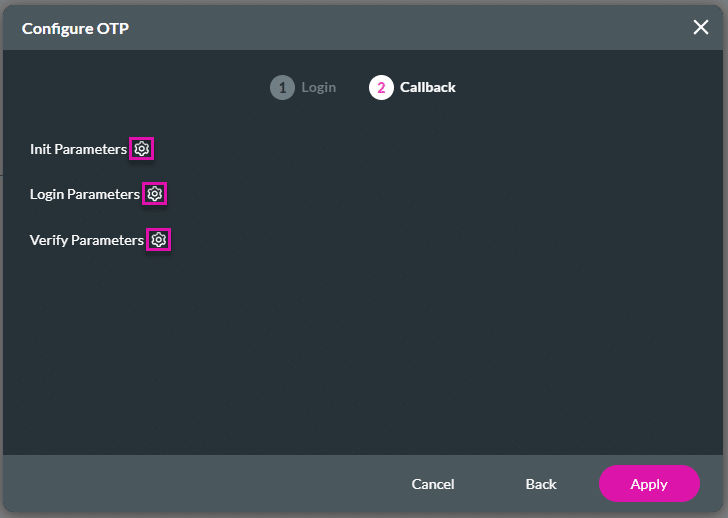Select step 2 Callback
The height and width of the screenshot is (518, 728).
click(412, 87)
